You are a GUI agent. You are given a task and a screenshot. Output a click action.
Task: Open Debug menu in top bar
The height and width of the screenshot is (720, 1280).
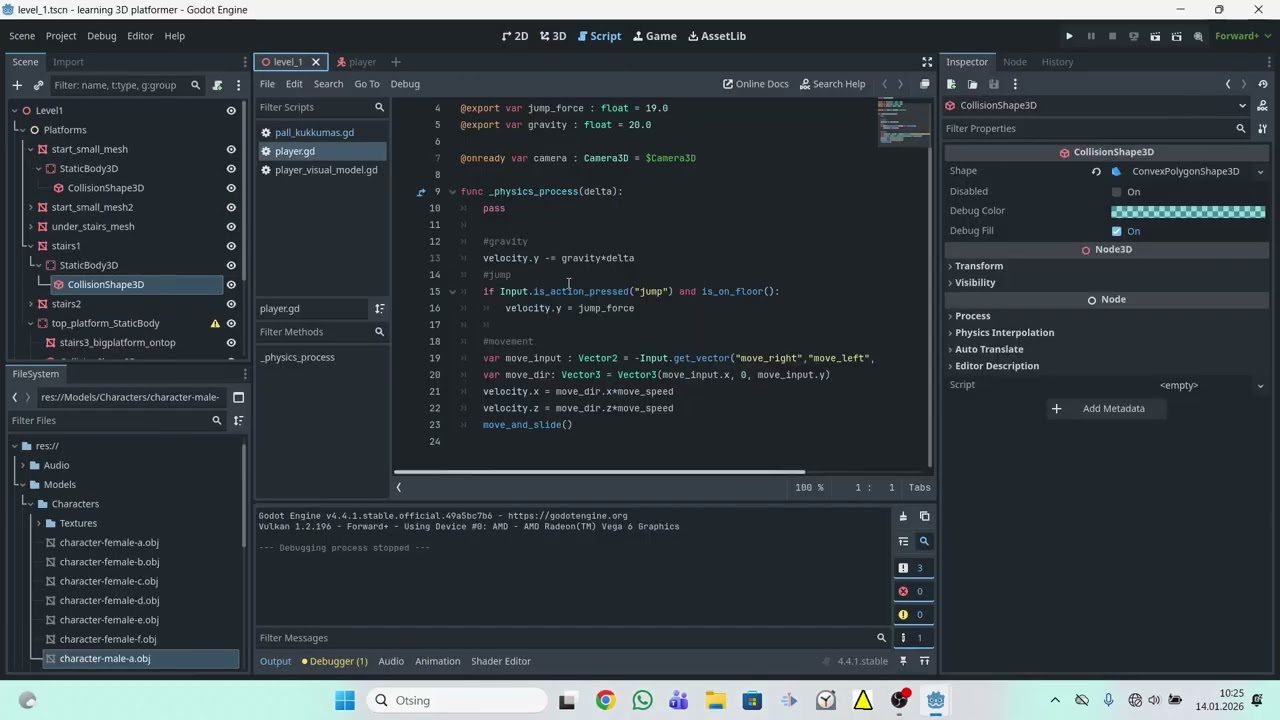(x=101, y=36)
